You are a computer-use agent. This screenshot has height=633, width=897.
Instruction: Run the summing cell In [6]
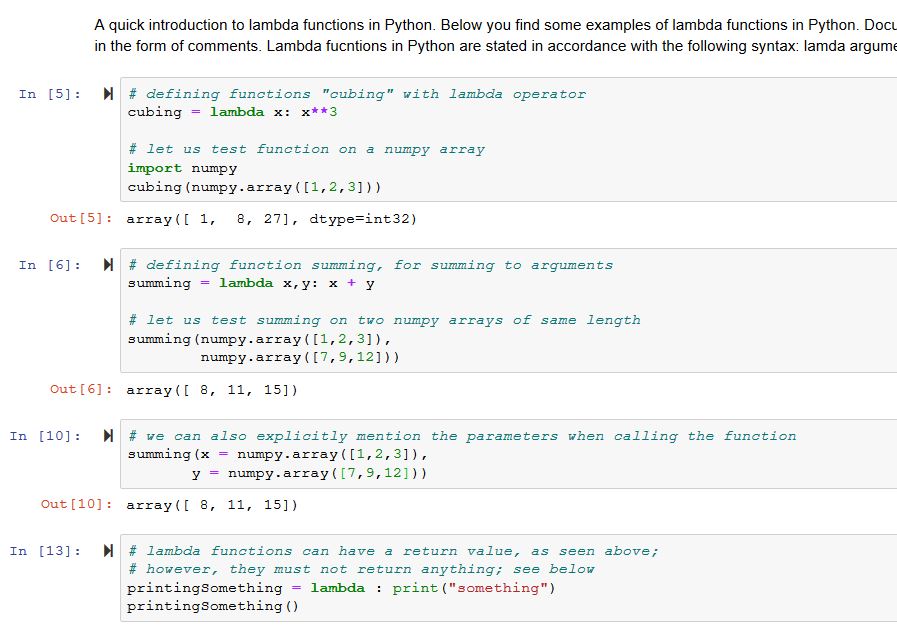[108, 265]
